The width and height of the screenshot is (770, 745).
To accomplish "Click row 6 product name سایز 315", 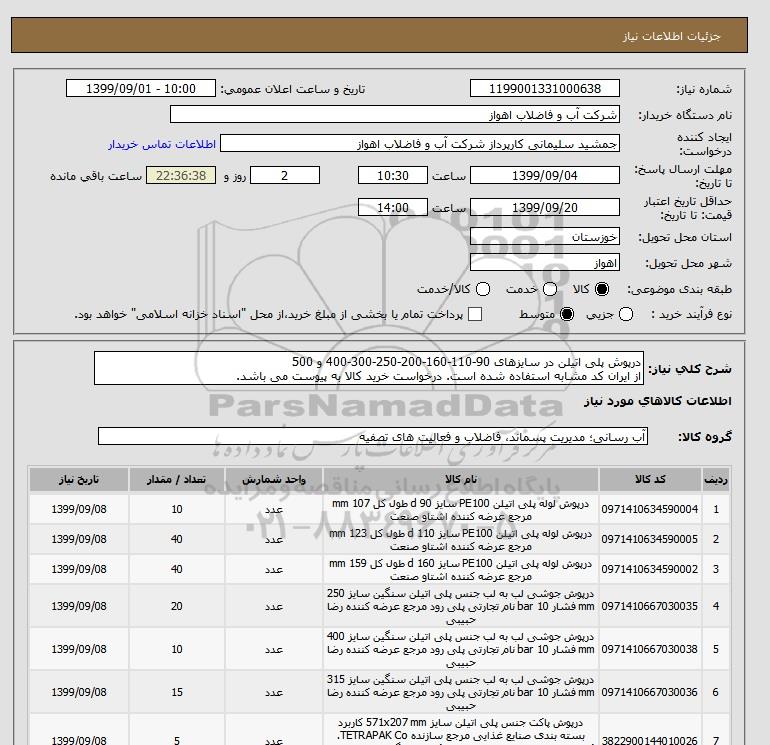I will tap(461, 692).
